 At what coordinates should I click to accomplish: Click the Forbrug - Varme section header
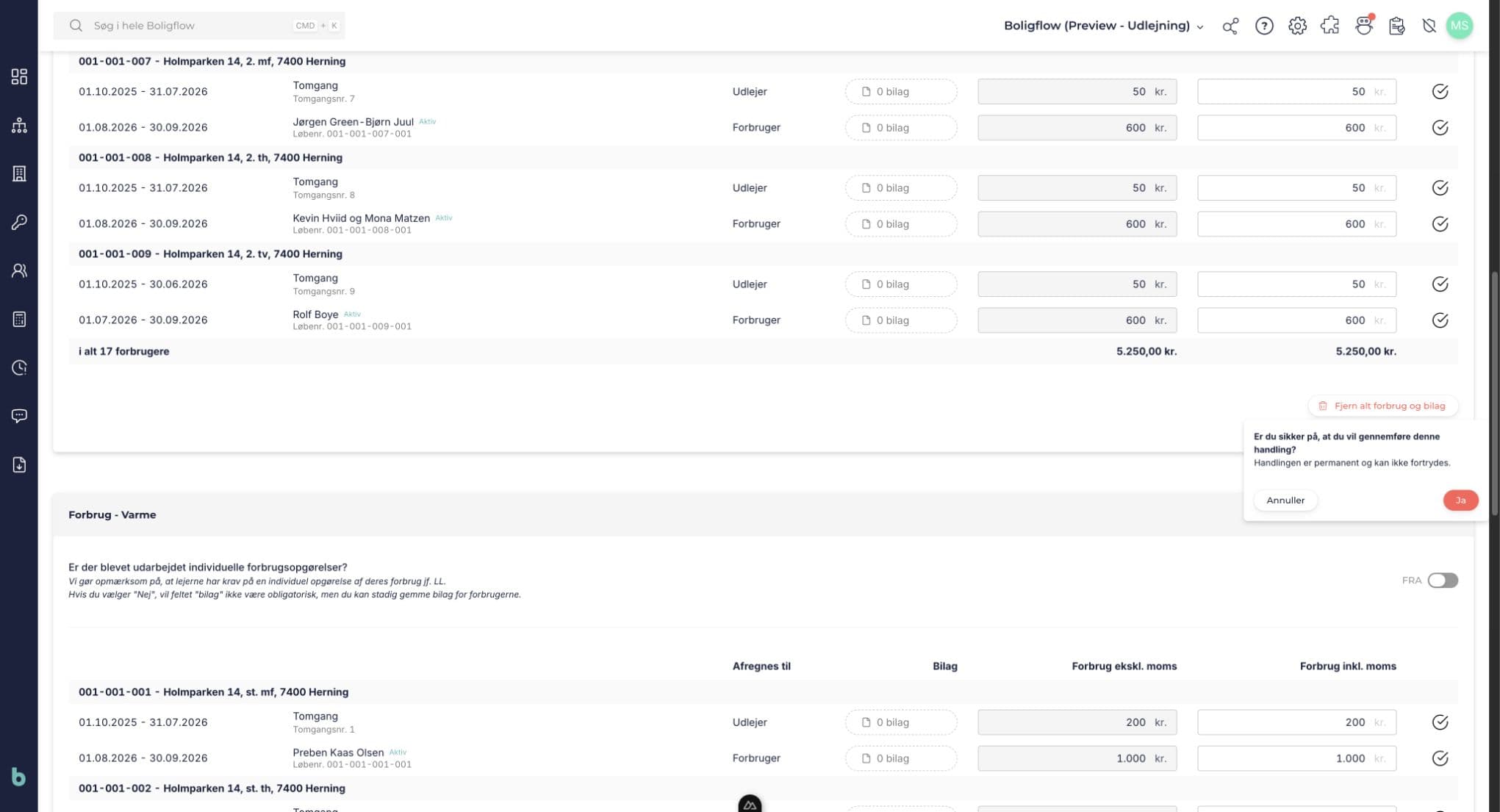click(763, 515)
